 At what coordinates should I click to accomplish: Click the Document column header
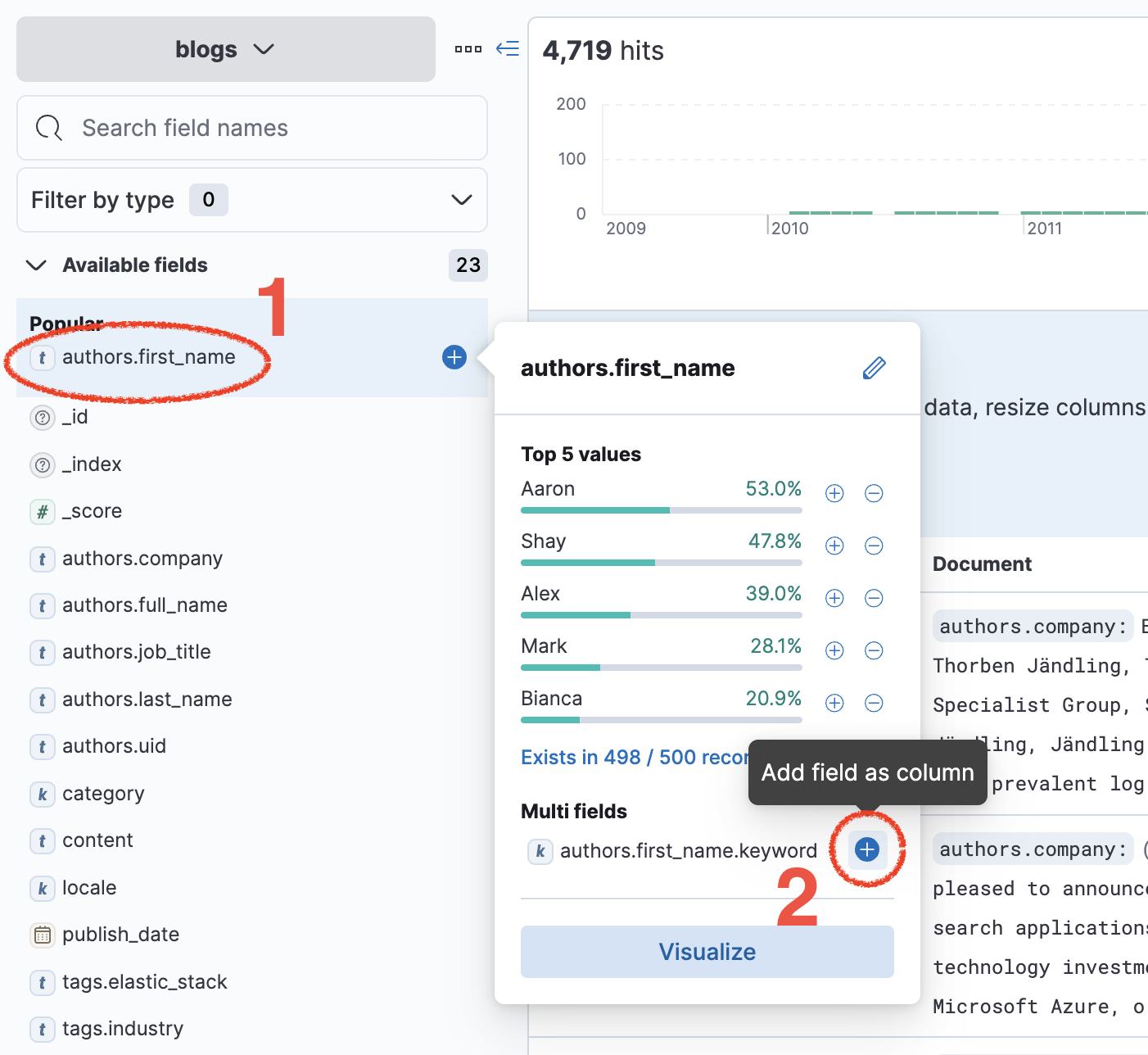click(982, 564)
